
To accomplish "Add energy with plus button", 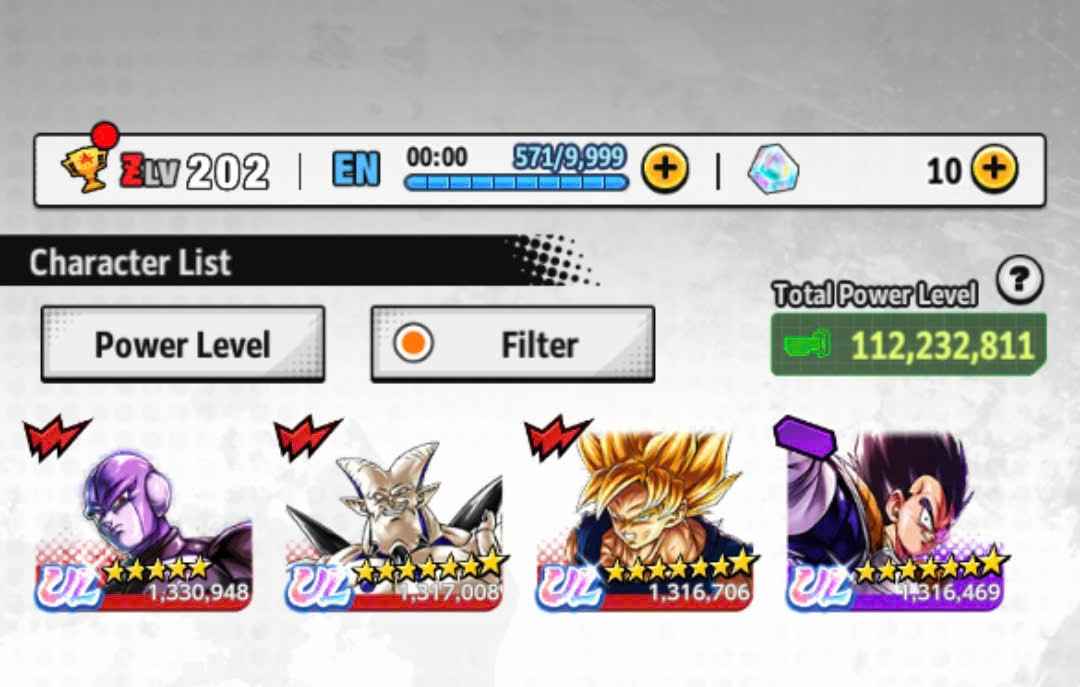I will (665, 170).
